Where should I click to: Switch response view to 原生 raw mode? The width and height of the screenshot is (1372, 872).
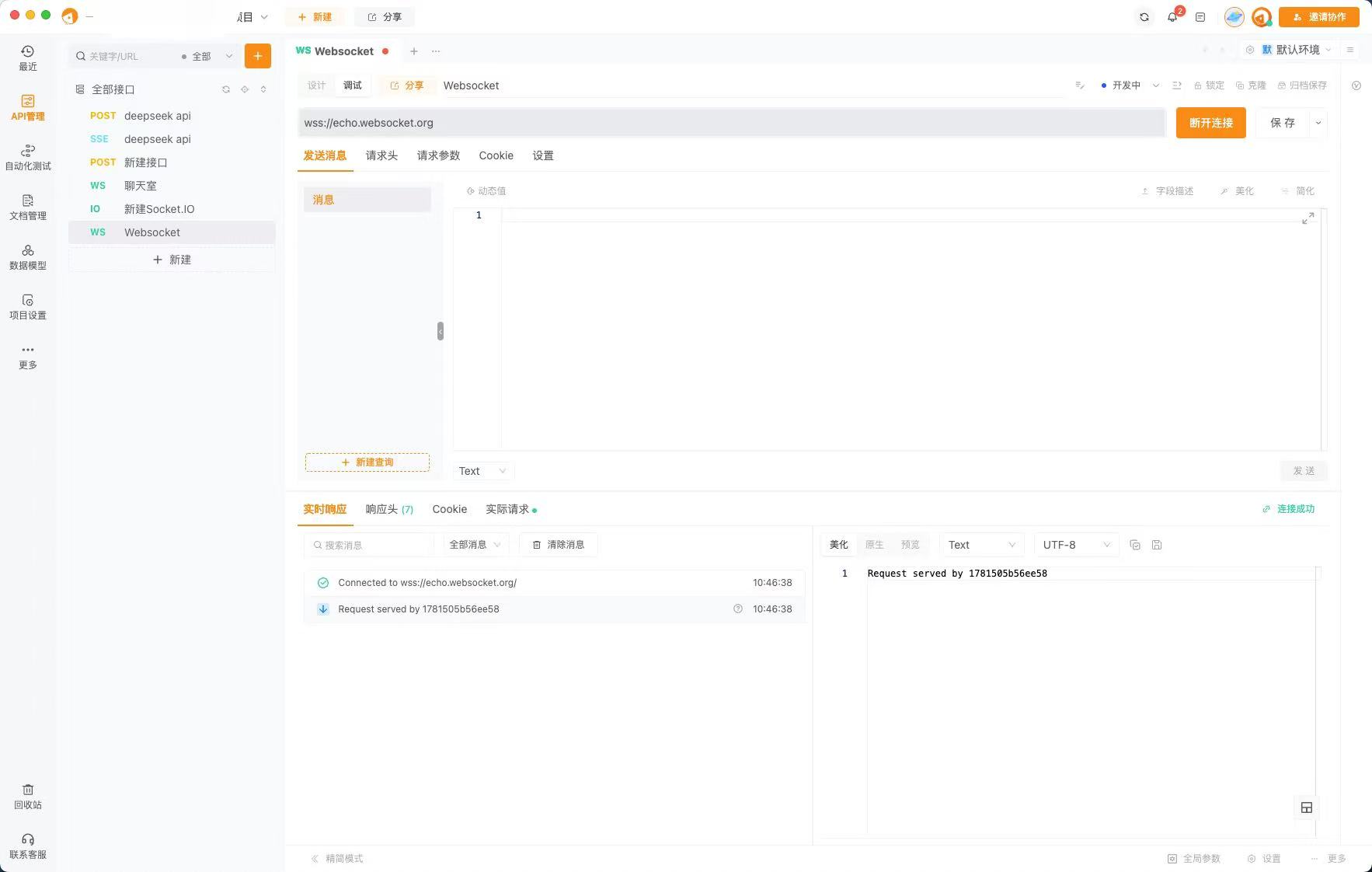(x=874, y=544)
